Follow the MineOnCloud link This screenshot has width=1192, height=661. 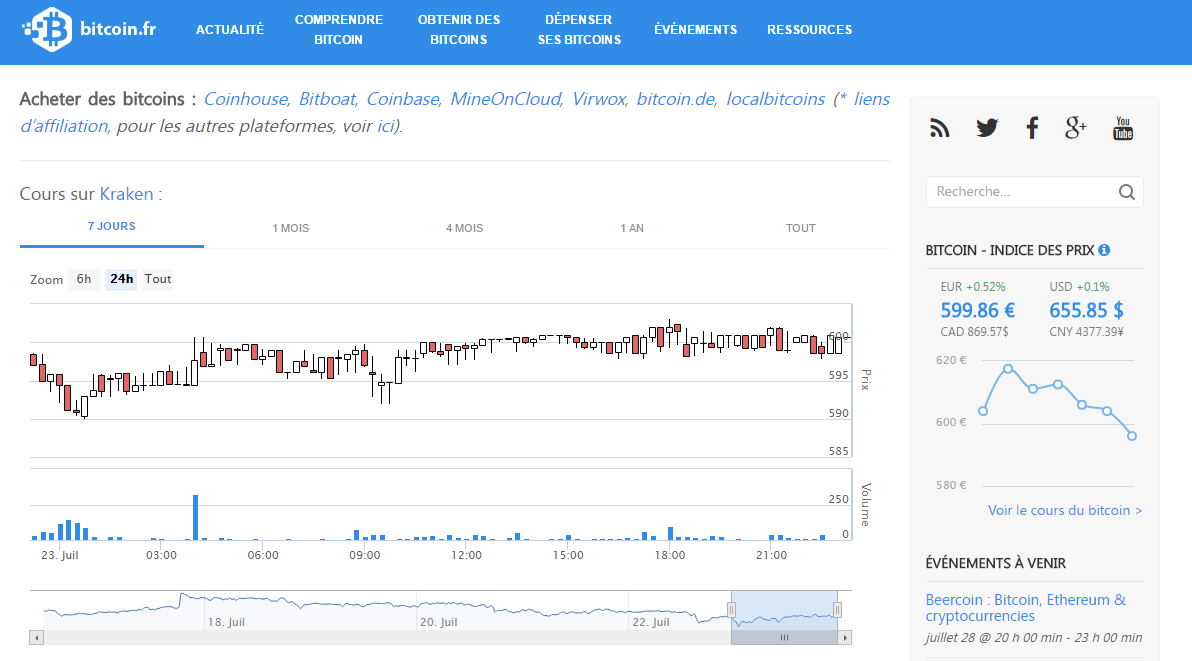click(506, 100)
